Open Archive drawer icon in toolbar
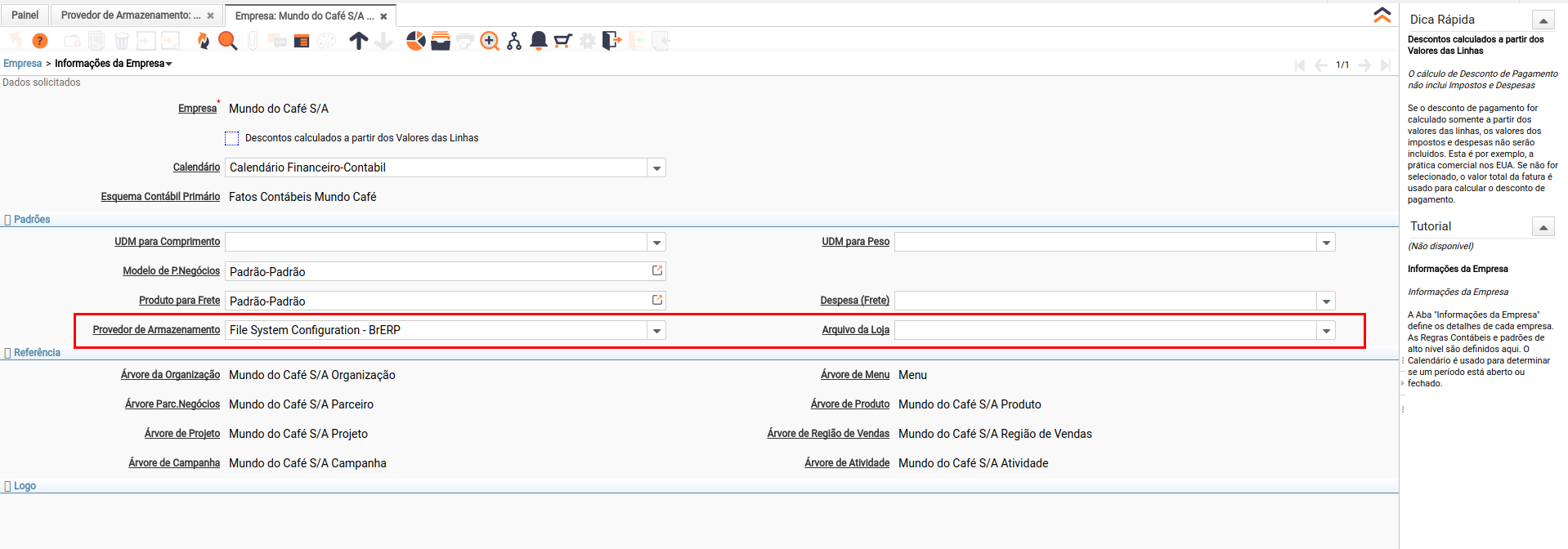This screenshot has width=1568, height=549. coord(441,41)
